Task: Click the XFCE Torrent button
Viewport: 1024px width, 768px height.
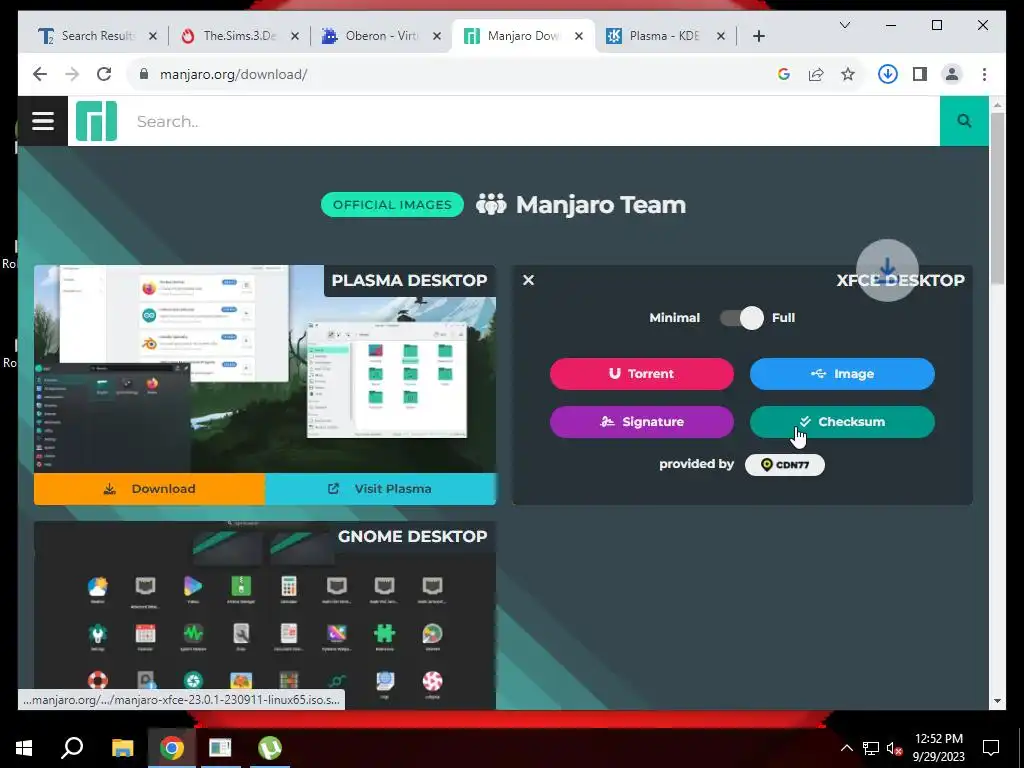Action: pos(641,374)
